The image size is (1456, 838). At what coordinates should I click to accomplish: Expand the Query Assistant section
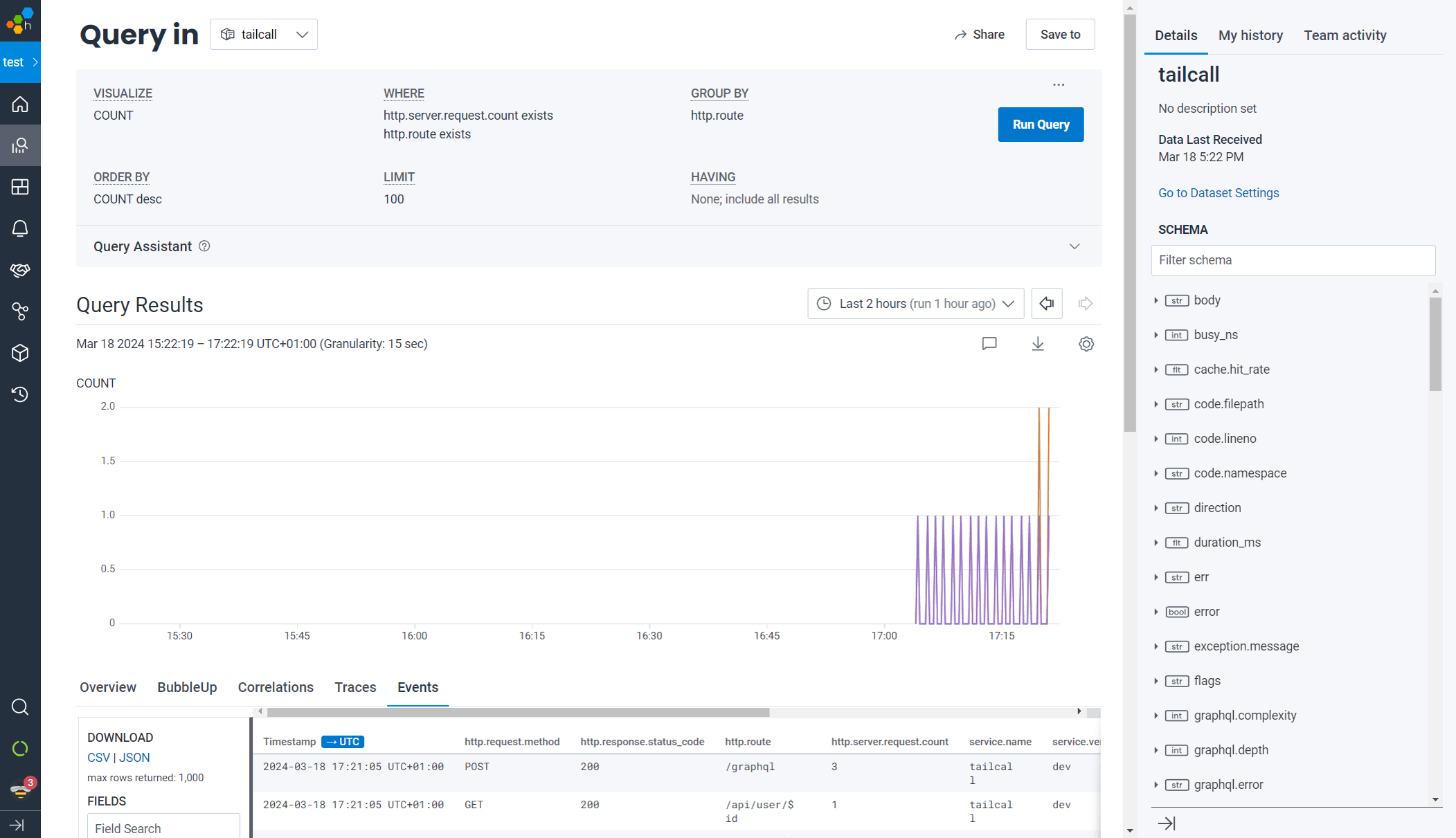pos(1075,246)
